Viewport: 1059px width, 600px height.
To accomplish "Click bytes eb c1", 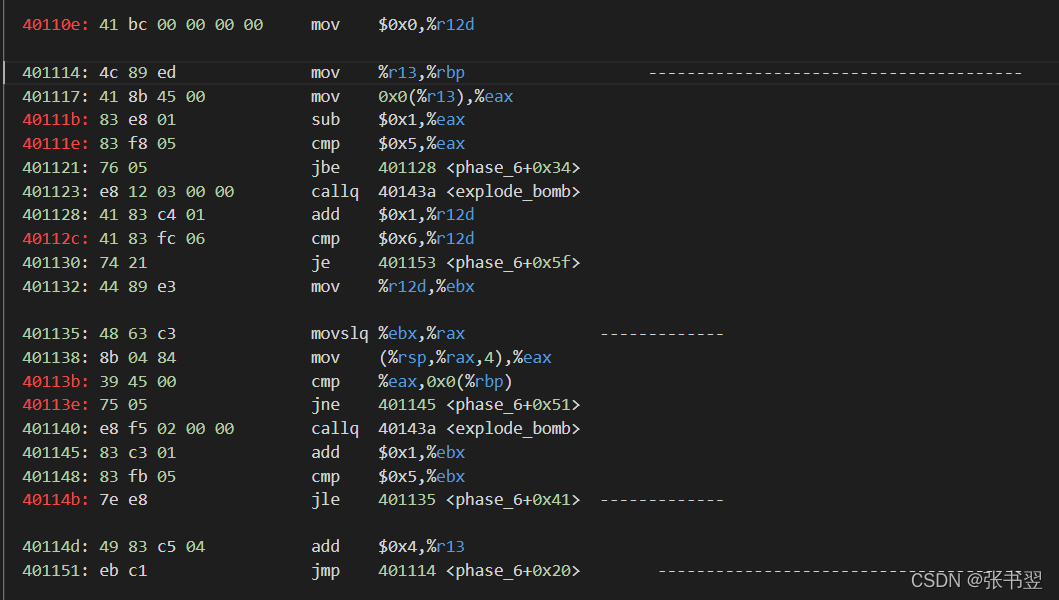I will pyautogui.click(x=123, y=571).
